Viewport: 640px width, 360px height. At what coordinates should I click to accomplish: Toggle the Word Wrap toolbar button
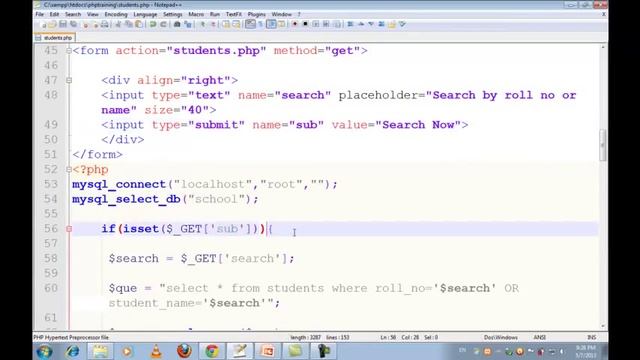coord(251,24)
